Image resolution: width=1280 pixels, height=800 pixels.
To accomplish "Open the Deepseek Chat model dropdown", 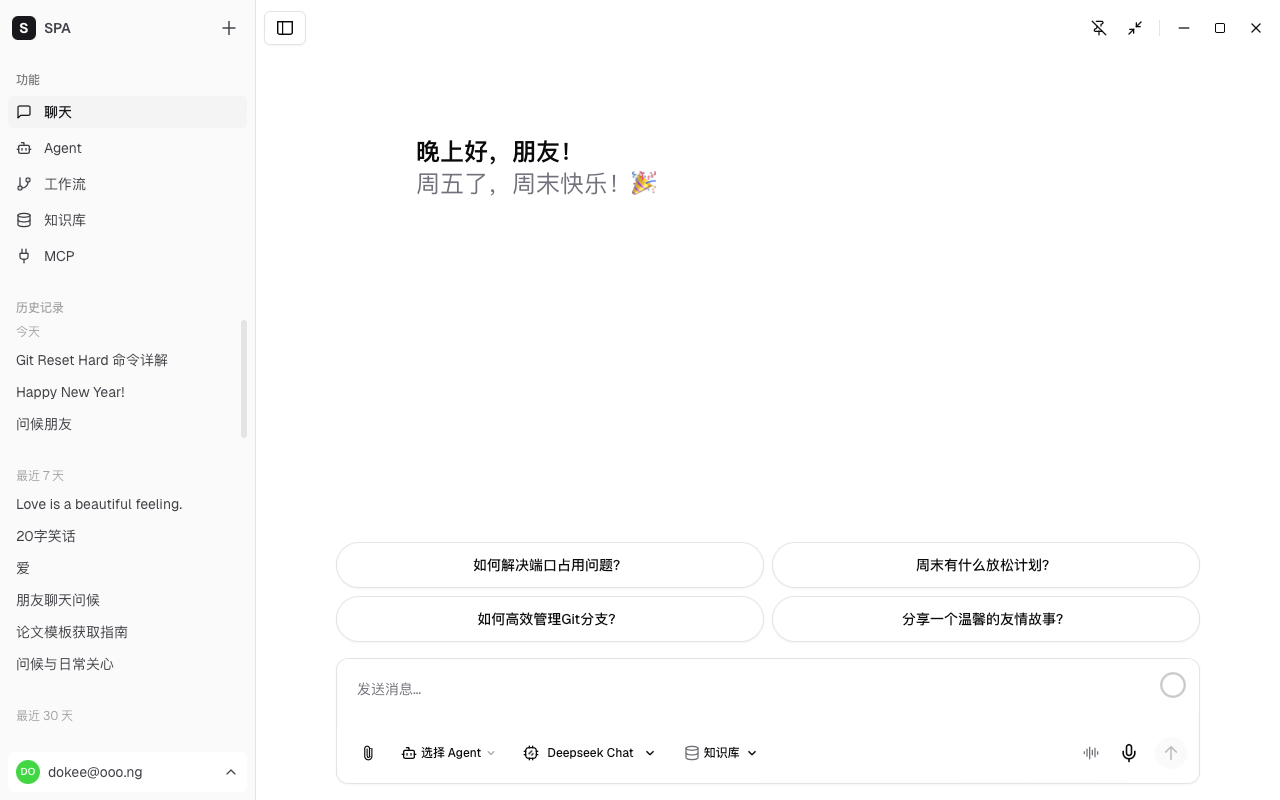I will 588,753.
